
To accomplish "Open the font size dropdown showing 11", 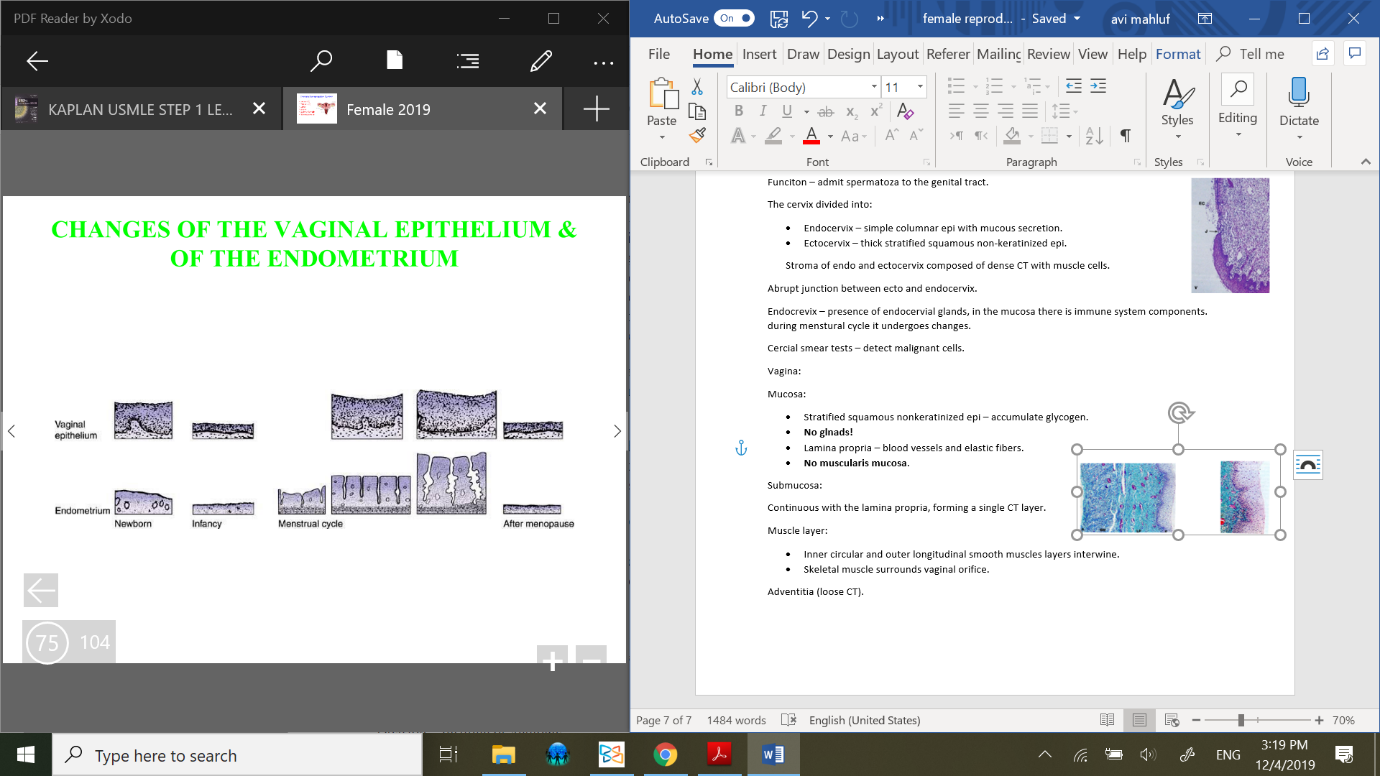I will click(920, 87).
